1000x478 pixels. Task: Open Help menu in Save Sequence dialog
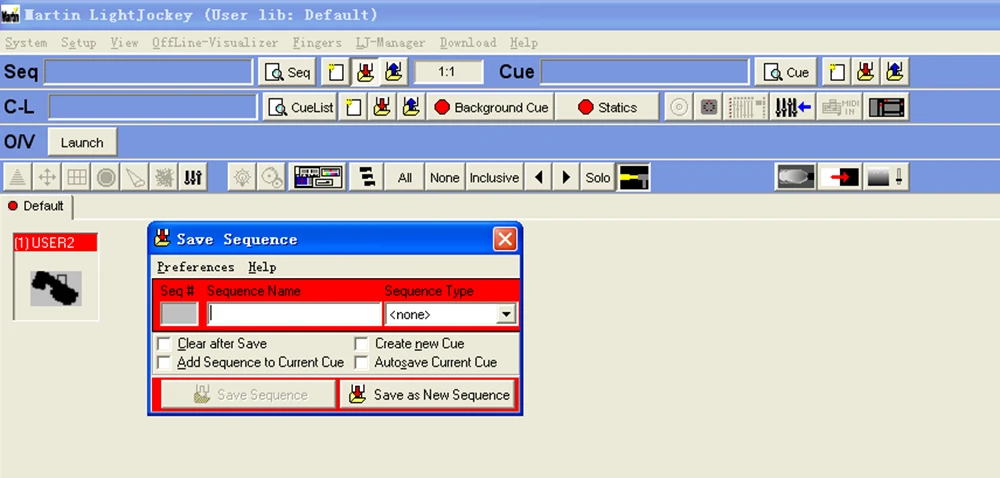coord(262,267)
